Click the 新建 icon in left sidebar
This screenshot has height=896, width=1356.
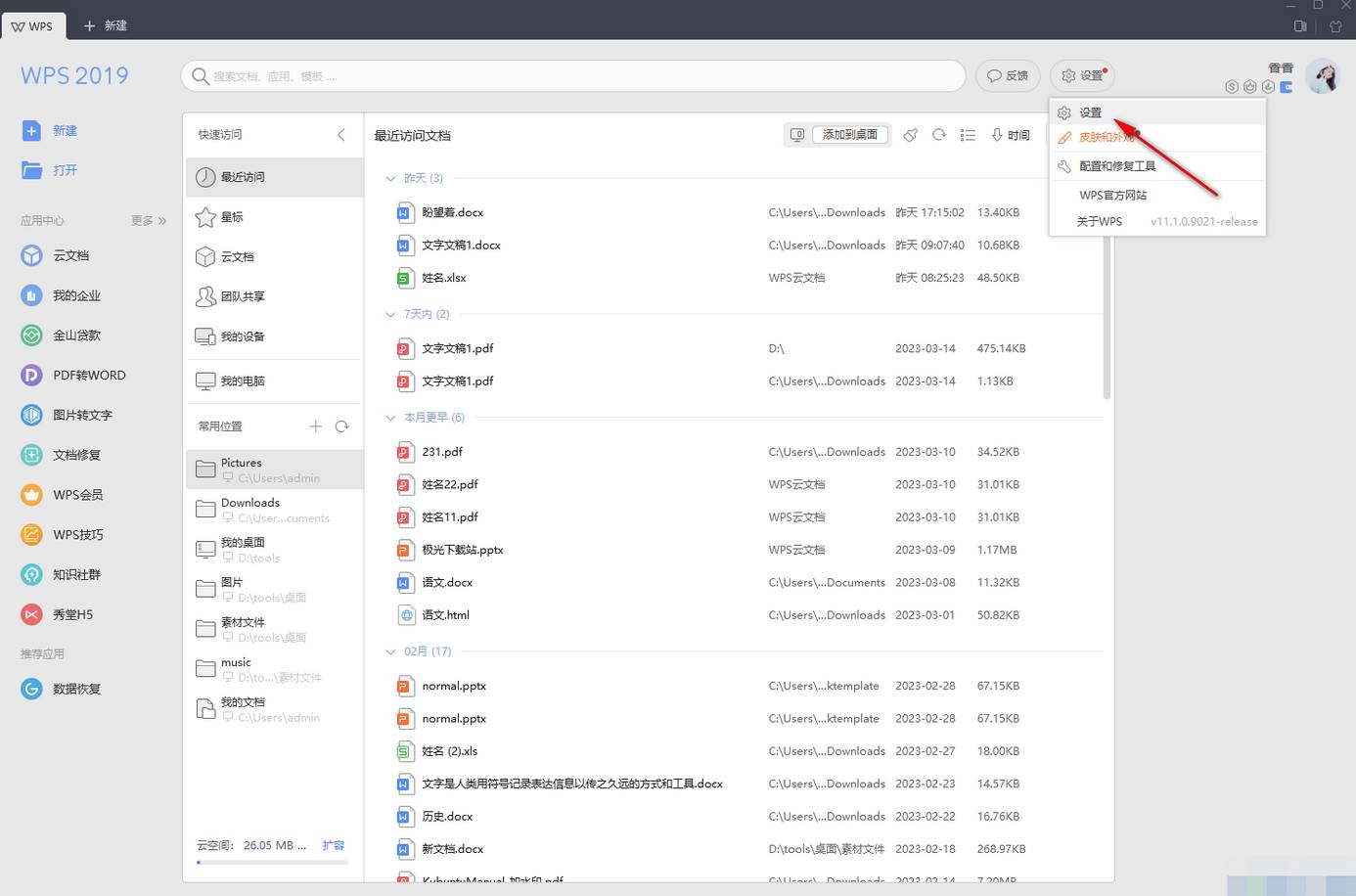click(31, 130)
